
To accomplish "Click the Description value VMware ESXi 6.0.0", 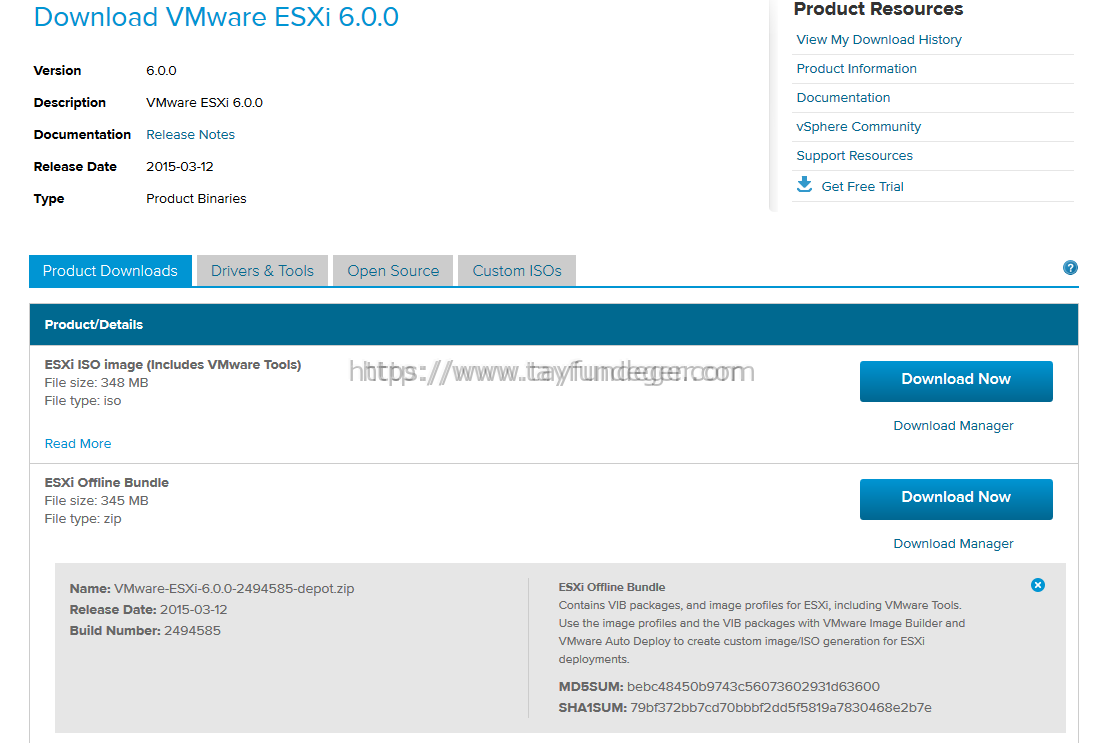I will tap(204, 103).
